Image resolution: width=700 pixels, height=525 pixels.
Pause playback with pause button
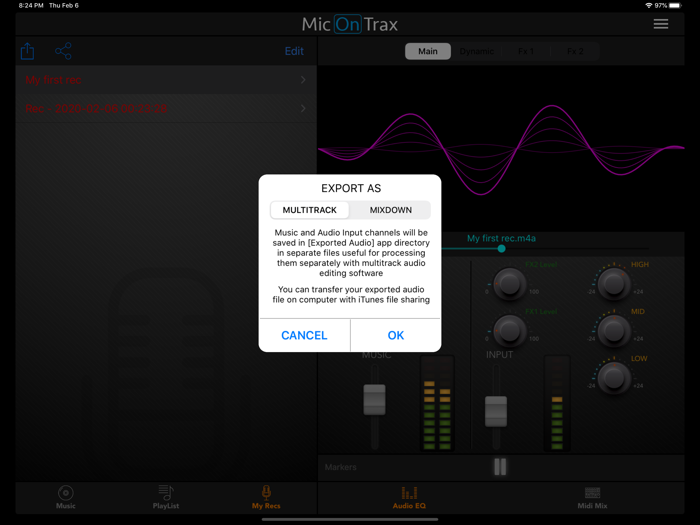point(500,467)
